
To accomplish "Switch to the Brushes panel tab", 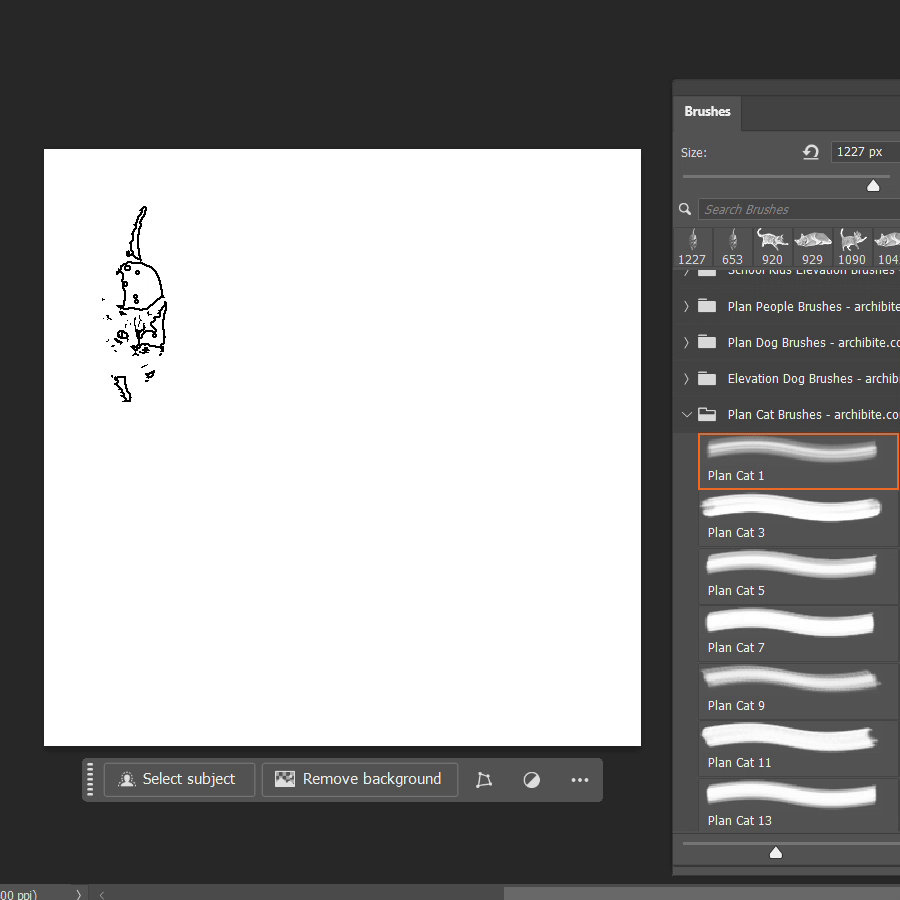I will [x=707, y=112].
